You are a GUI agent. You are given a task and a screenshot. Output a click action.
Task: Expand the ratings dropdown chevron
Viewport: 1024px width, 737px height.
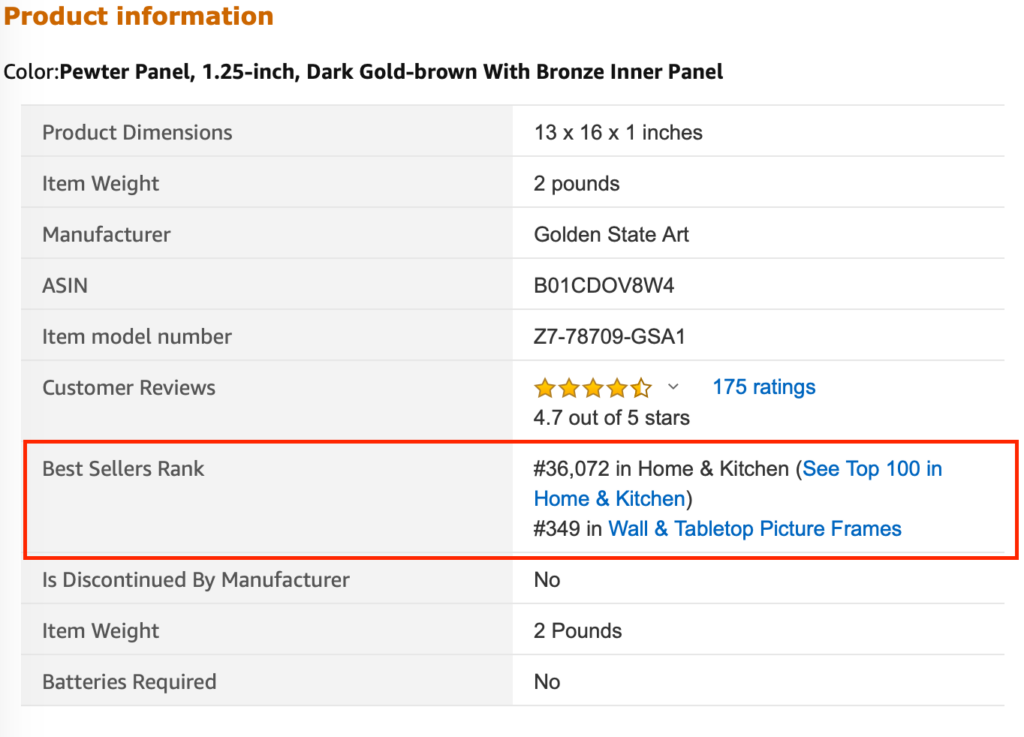tap(673, 387)
